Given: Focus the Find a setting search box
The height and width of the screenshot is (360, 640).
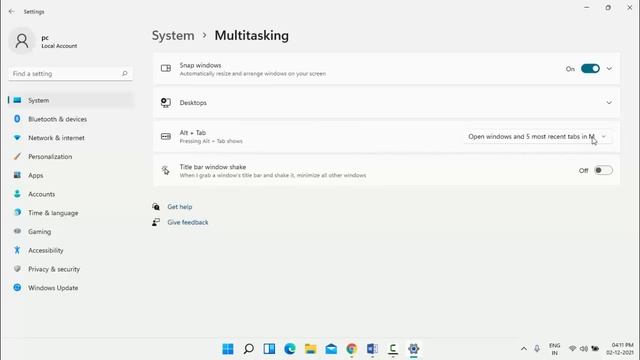Looking at the screenshot, I should 70,73.
